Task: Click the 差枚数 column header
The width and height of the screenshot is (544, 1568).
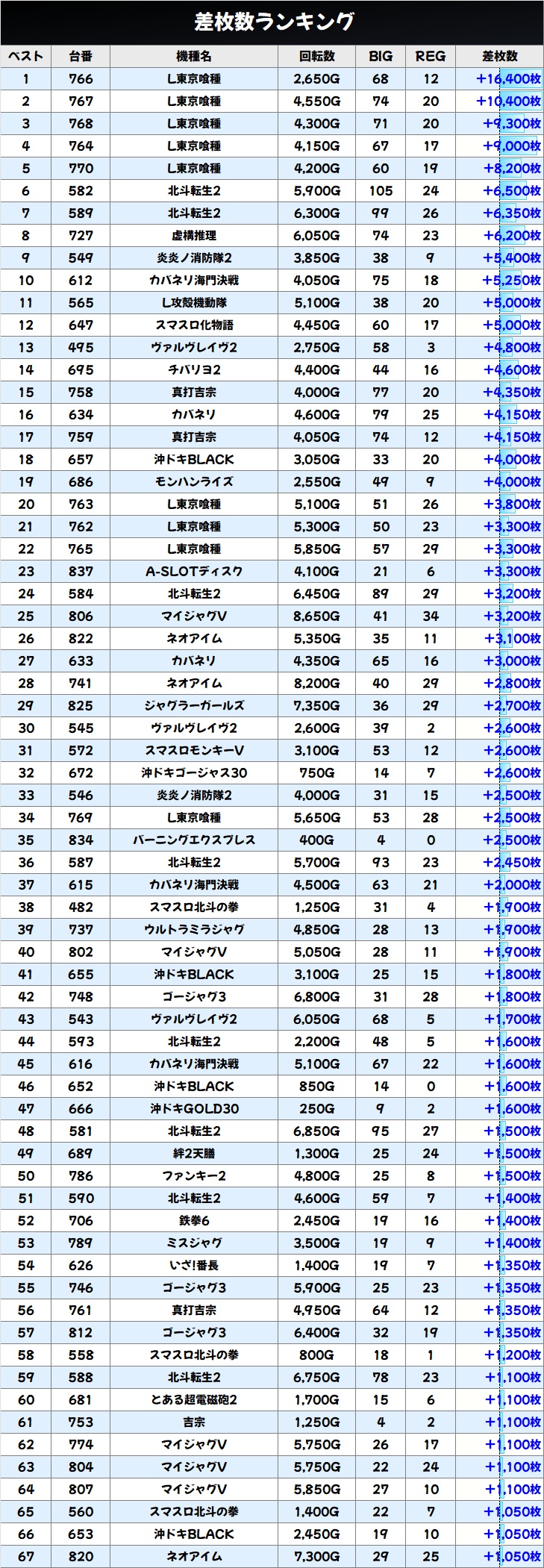Action: [499, 57]
